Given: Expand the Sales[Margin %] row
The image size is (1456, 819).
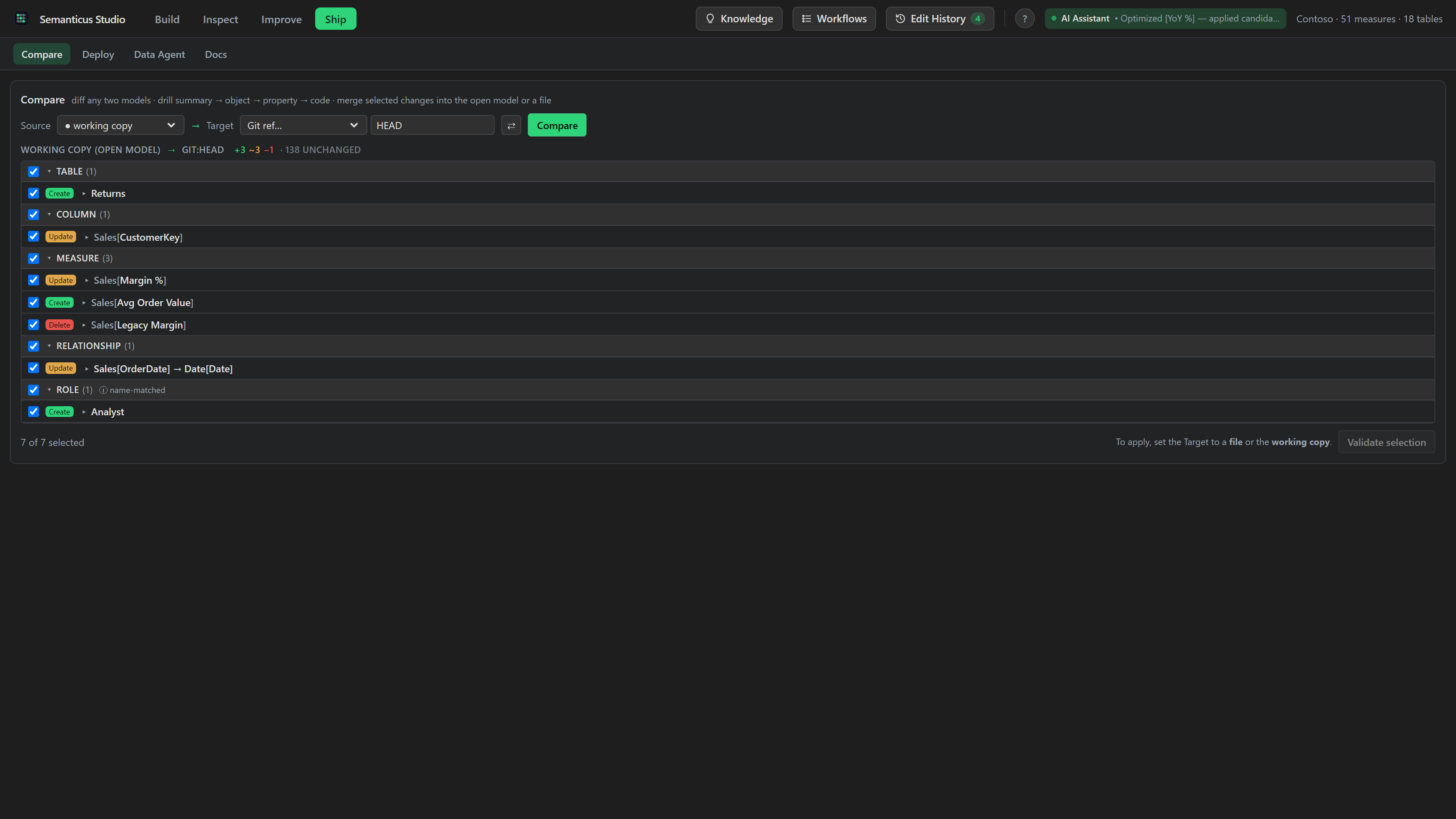Looking at the screenshot, I should [86, 281].
